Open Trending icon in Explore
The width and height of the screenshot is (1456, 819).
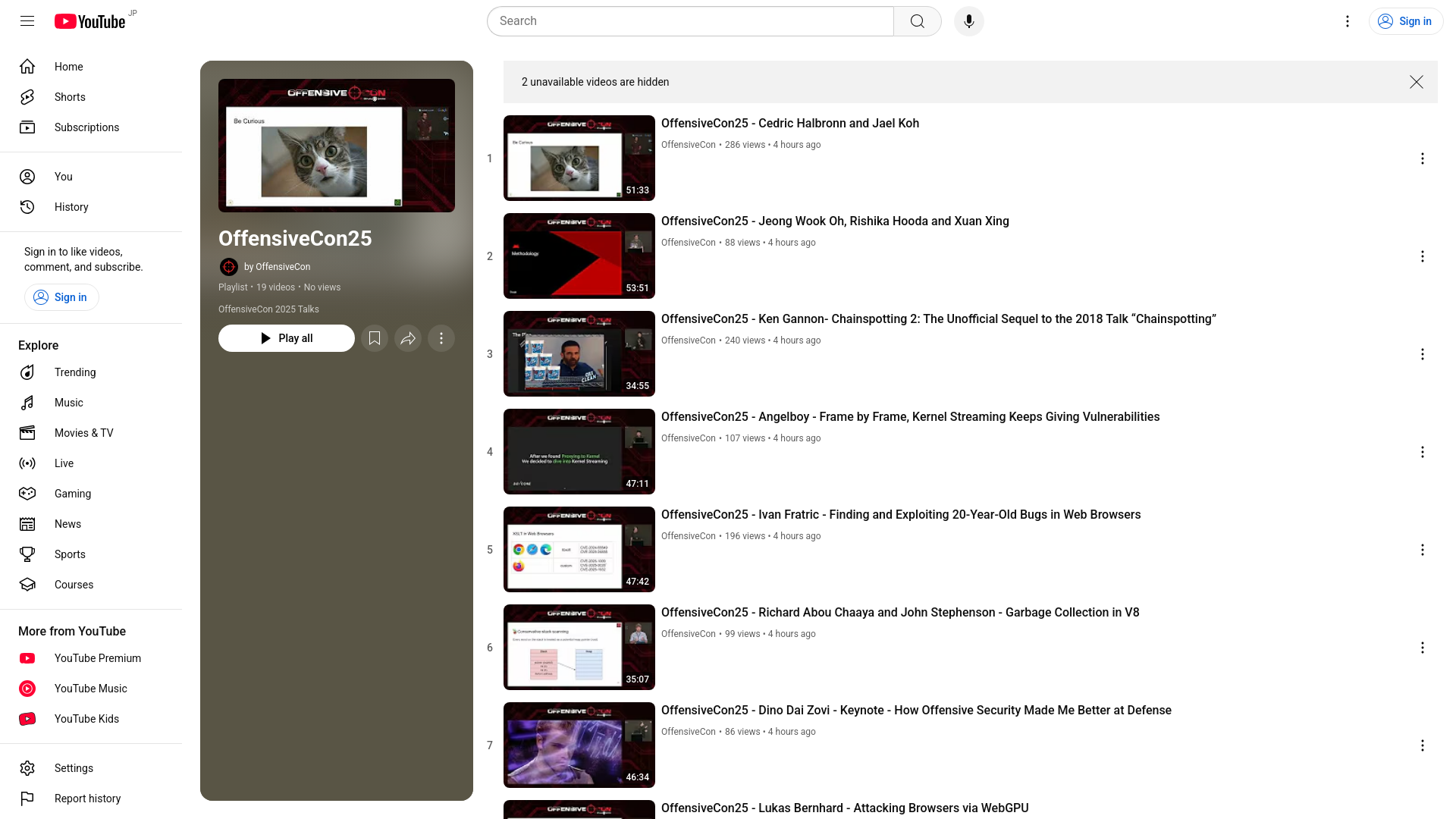coord(27,372)
